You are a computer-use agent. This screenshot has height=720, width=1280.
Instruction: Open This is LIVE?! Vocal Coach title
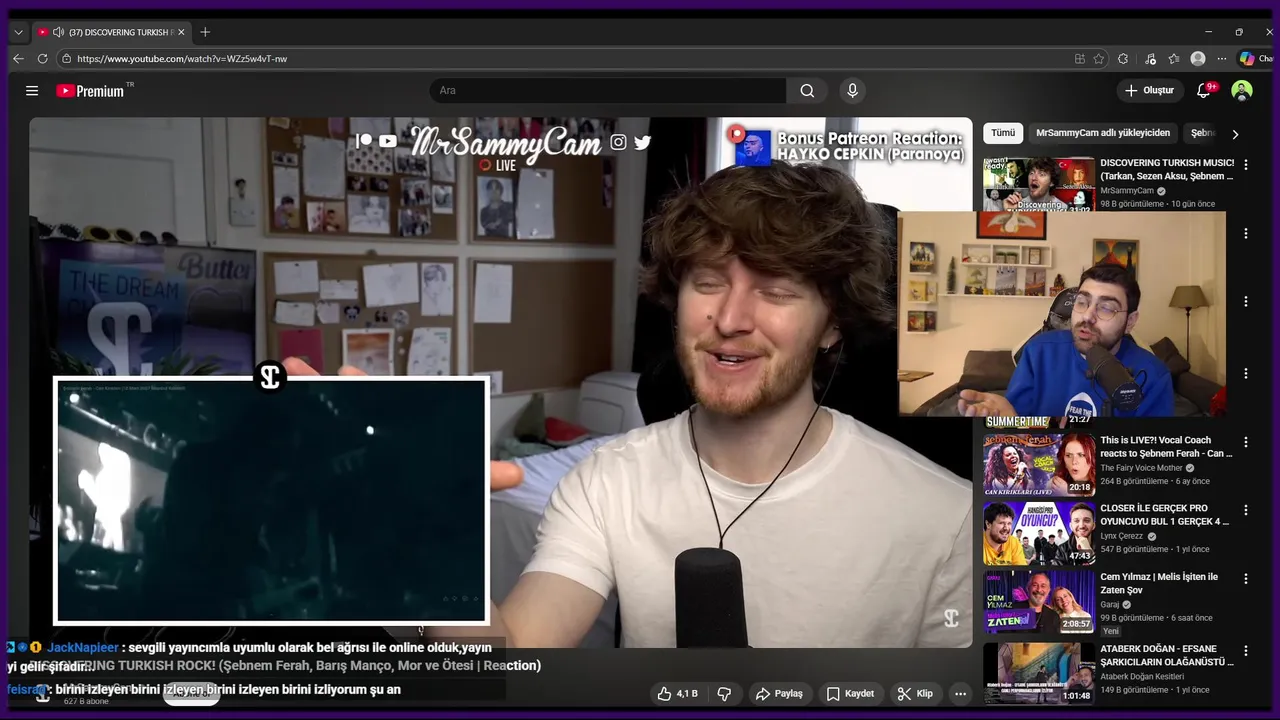(1166, 447)
